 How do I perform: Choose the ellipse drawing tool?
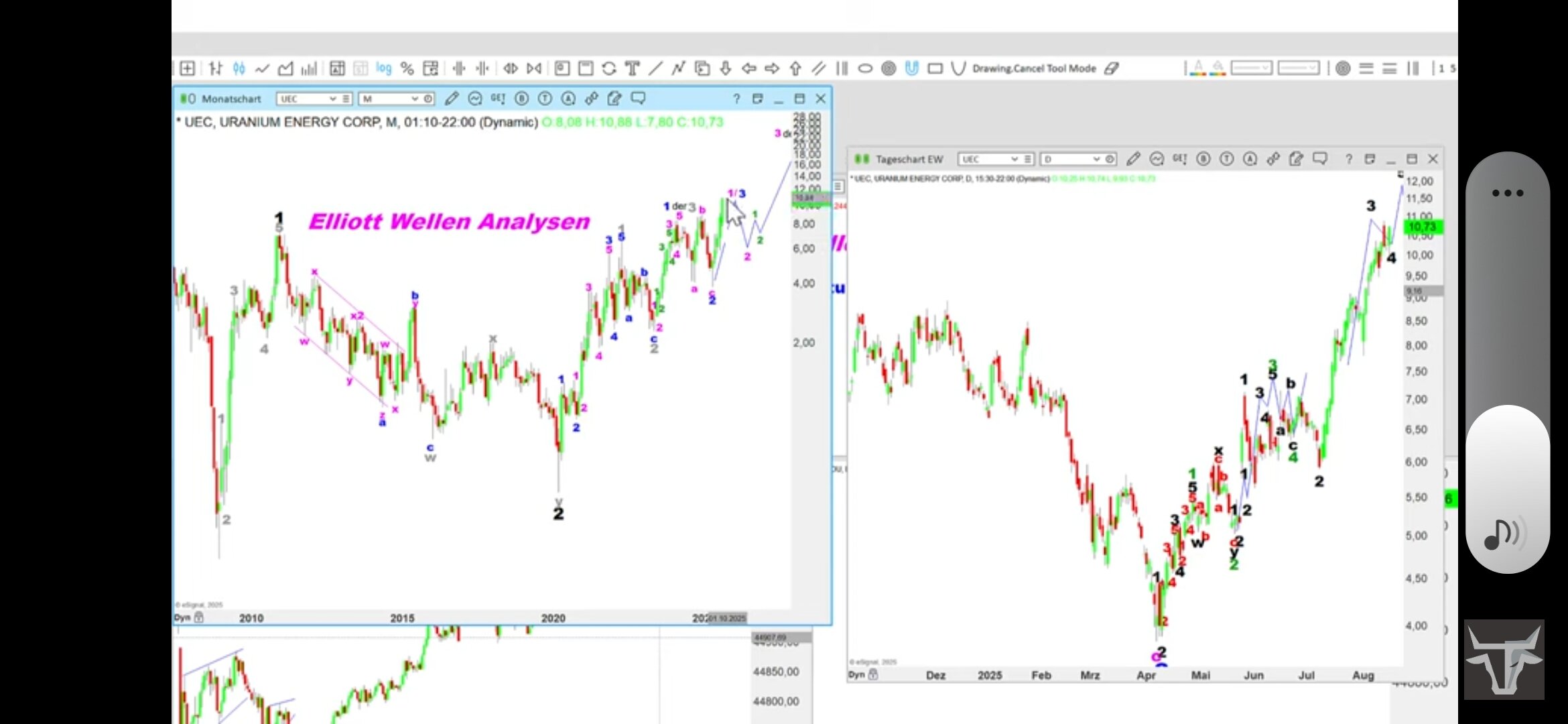[865, 68]
